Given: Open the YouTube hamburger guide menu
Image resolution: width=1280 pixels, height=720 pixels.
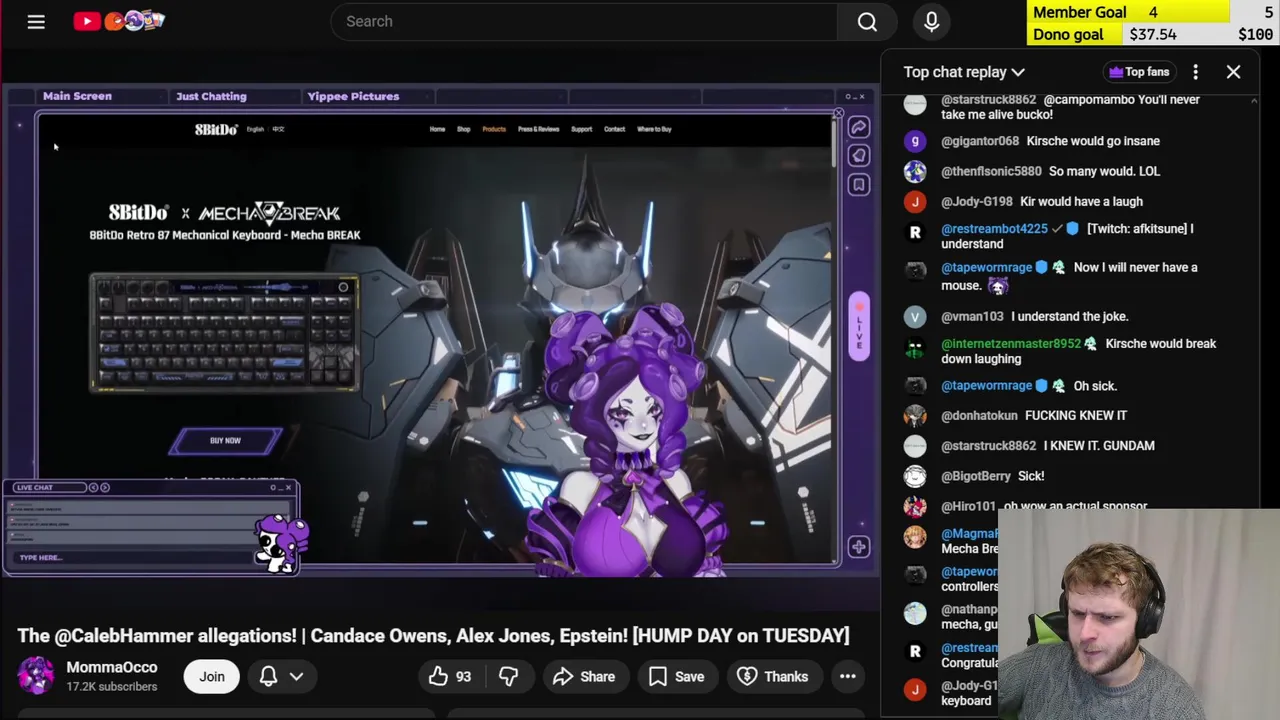Looking at the screenshot, I should click(x=36, y=21).
